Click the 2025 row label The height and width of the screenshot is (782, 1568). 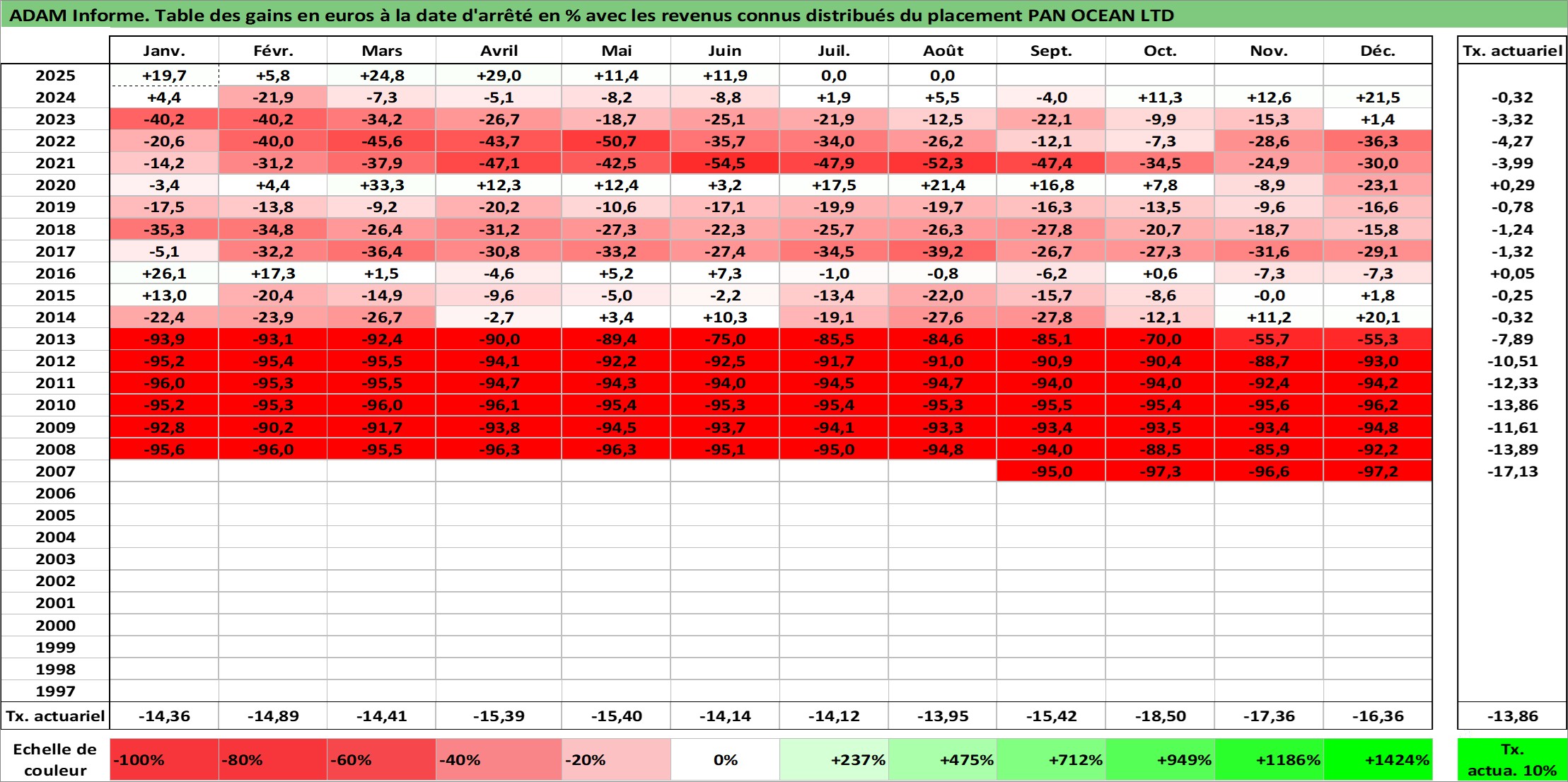[x=55, y=76]
